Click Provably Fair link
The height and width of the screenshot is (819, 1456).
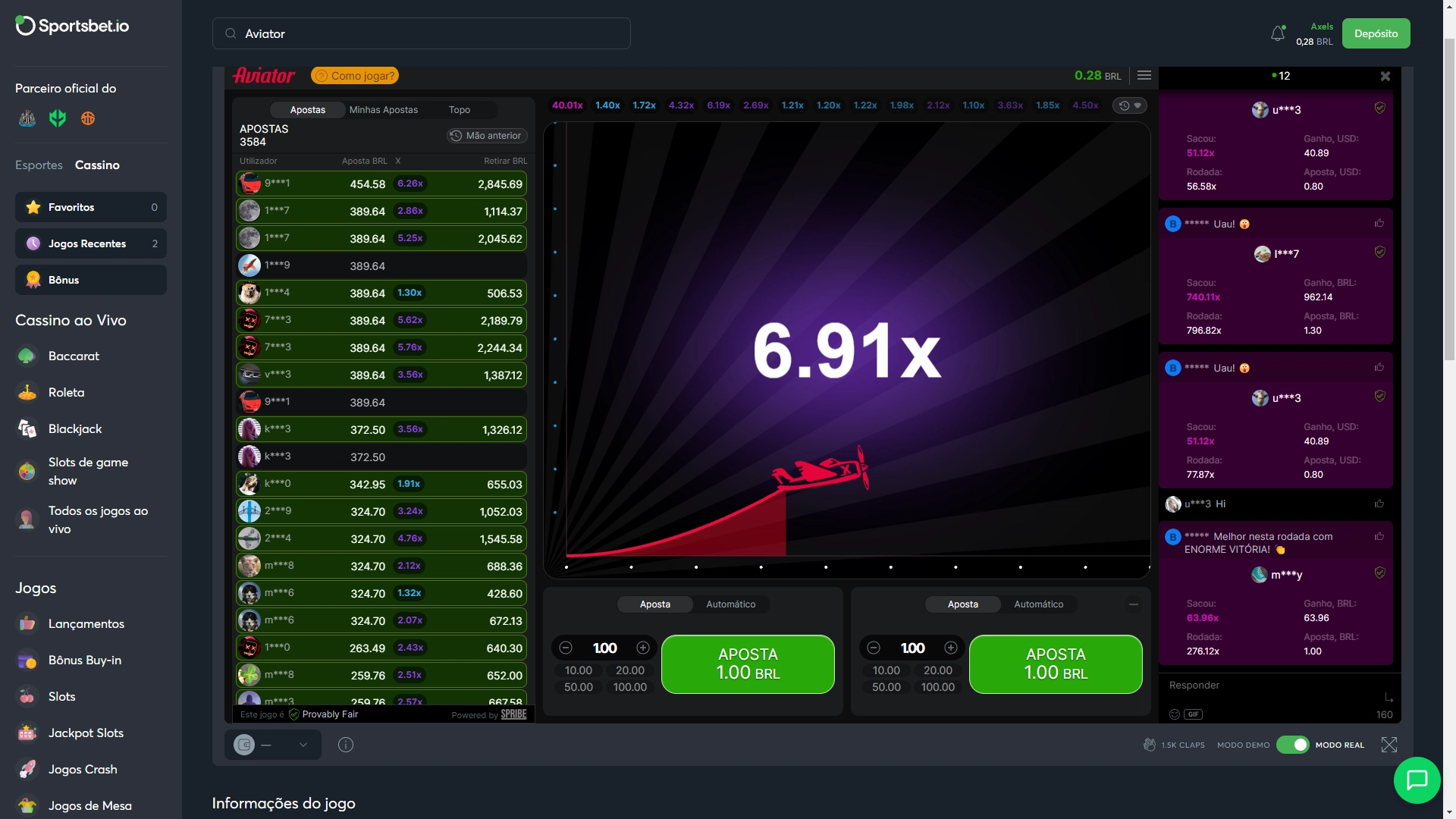pyautogui.click(x=330, y=714)
